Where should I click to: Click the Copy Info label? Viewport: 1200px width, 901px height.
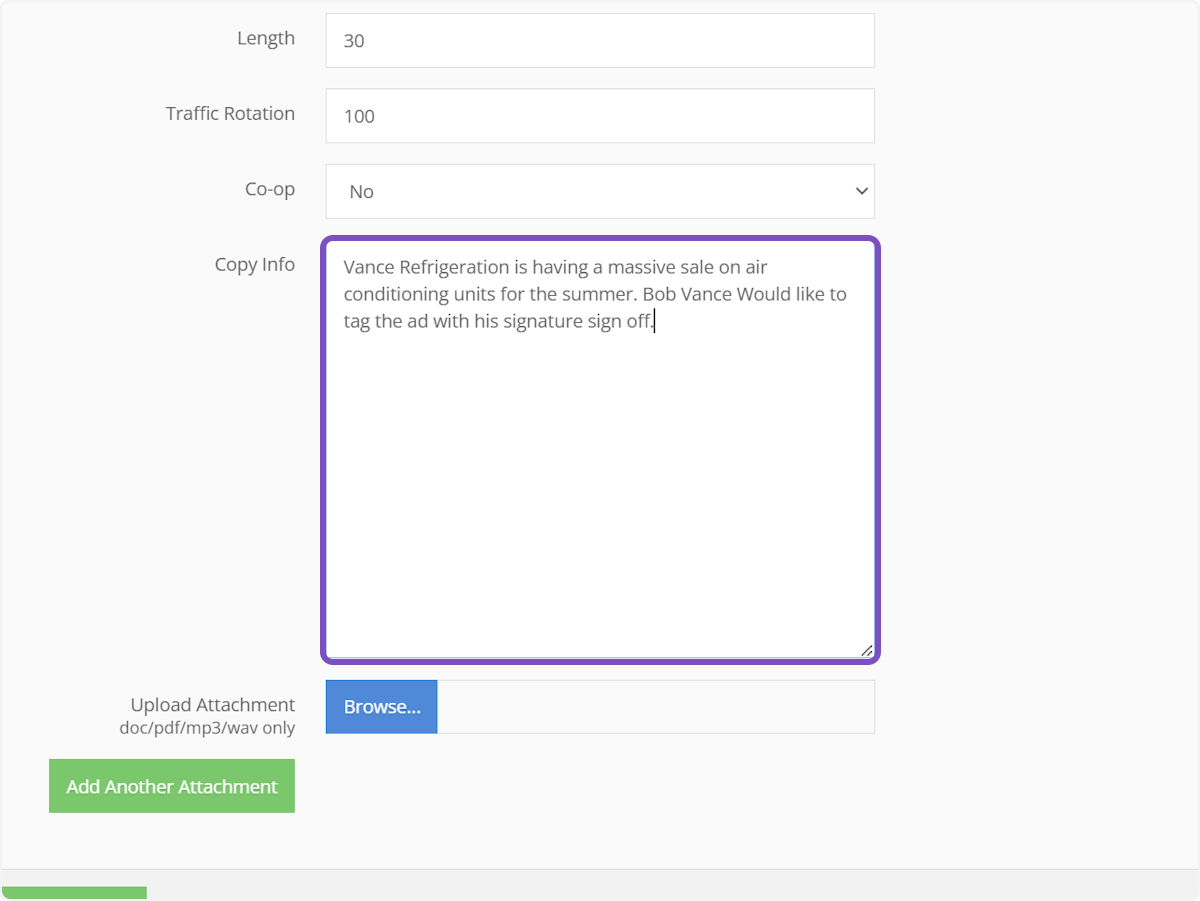[x=254, y=265]
